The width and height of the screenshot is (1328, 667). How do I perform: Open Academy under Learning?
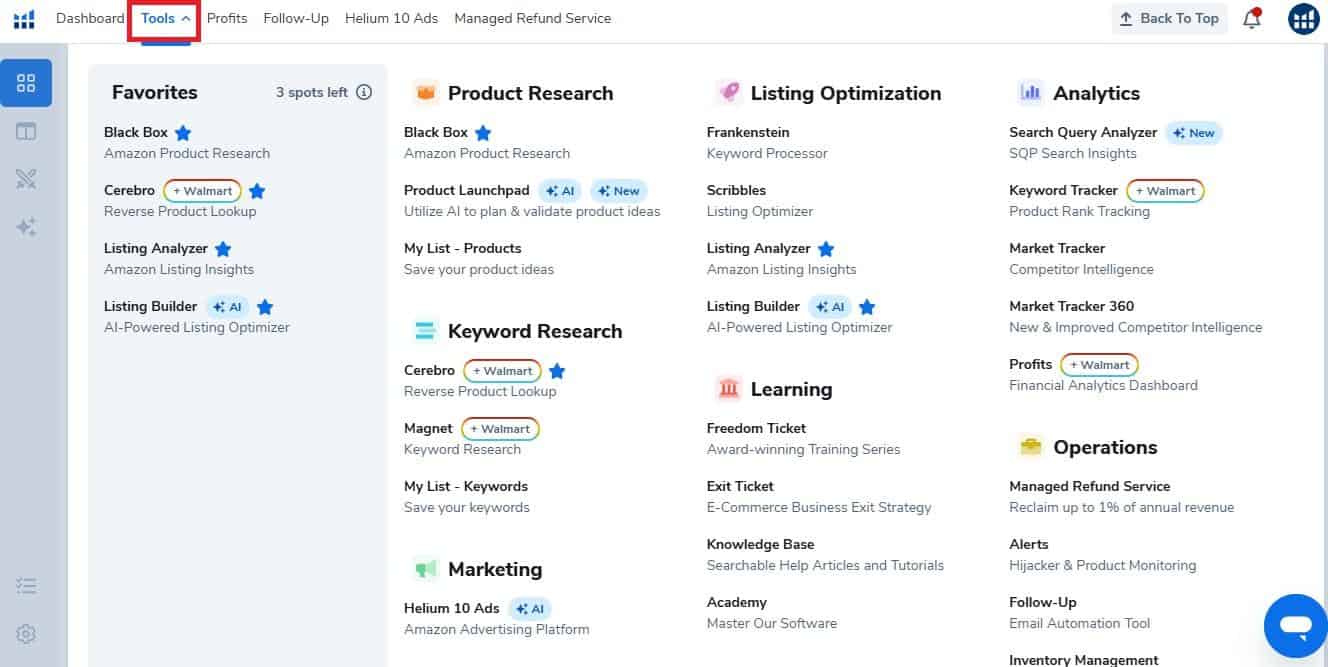point(737,602)
